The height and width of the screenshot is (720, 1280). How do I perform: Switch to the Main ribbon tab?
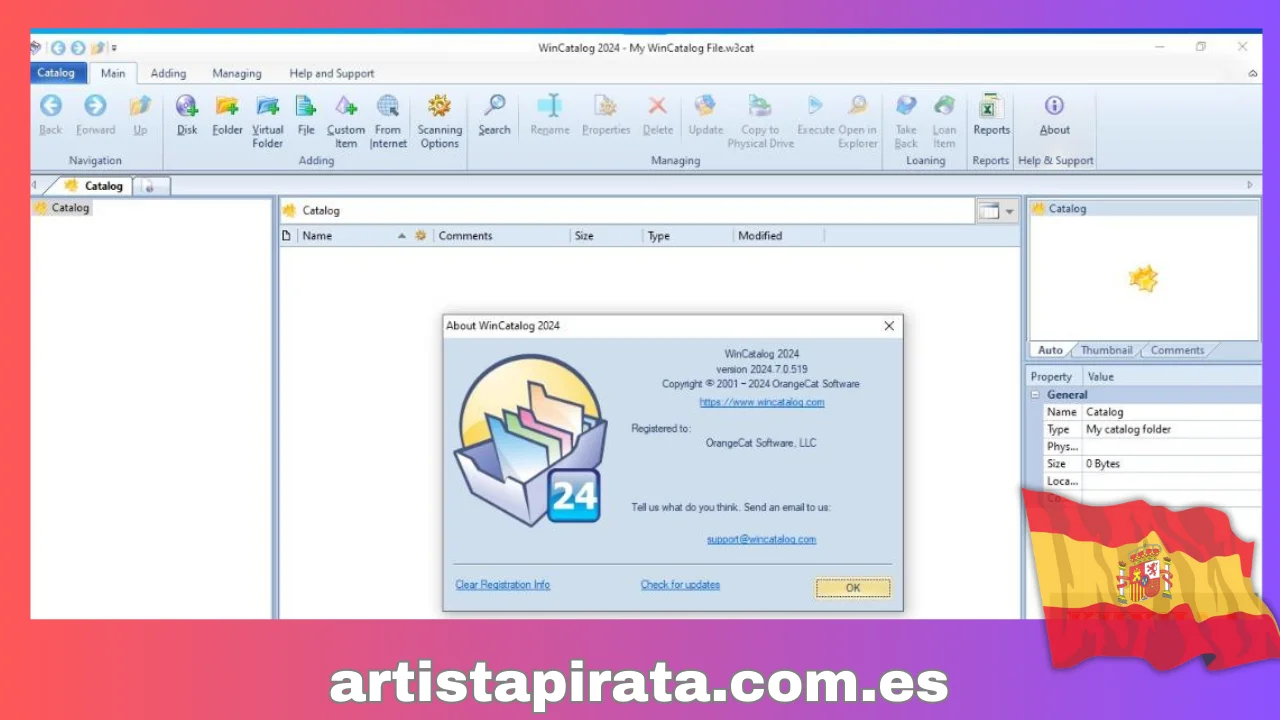point(113,73)
